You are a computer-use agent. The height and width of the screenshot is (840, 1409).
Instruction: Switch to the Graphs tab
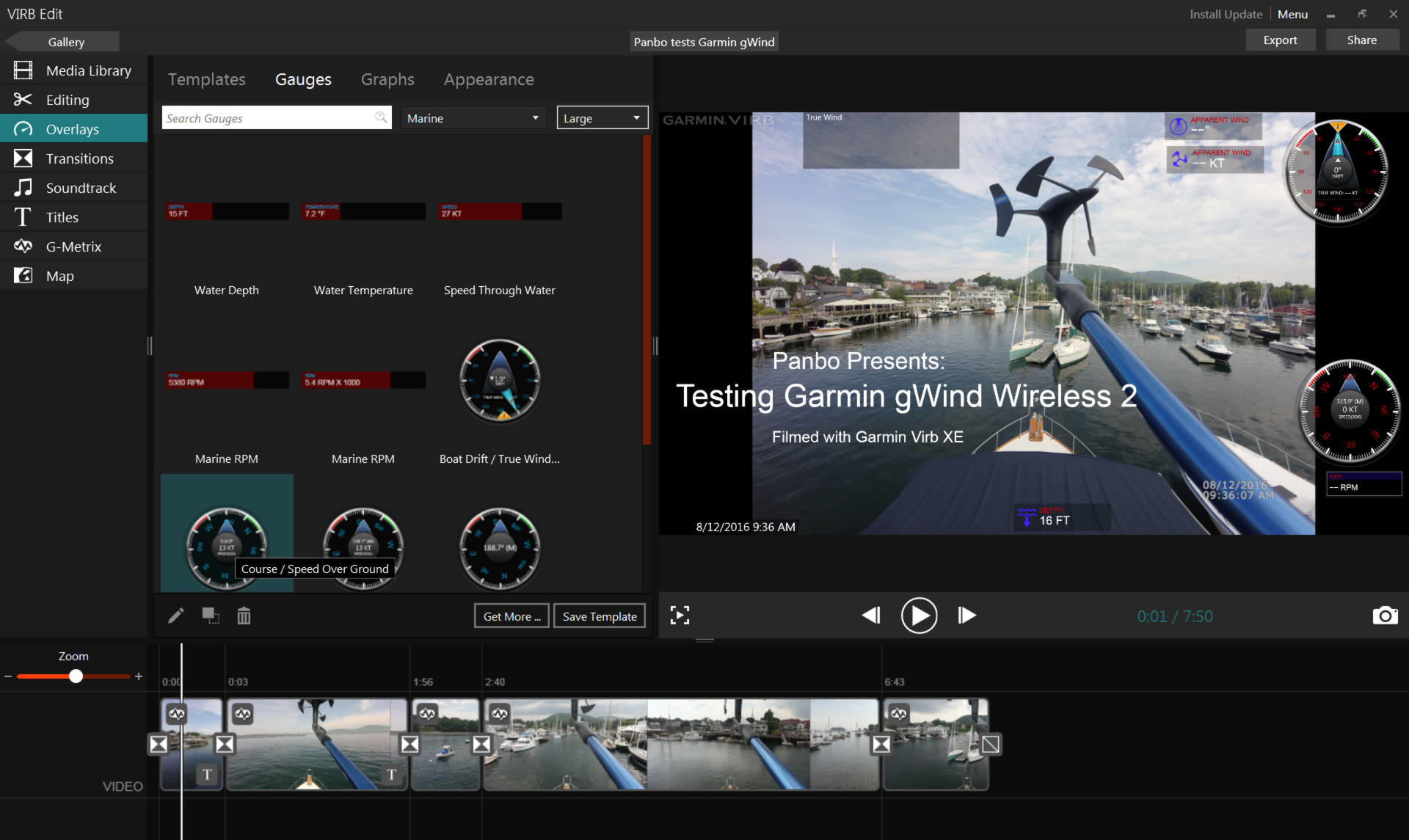pos(387,79)
